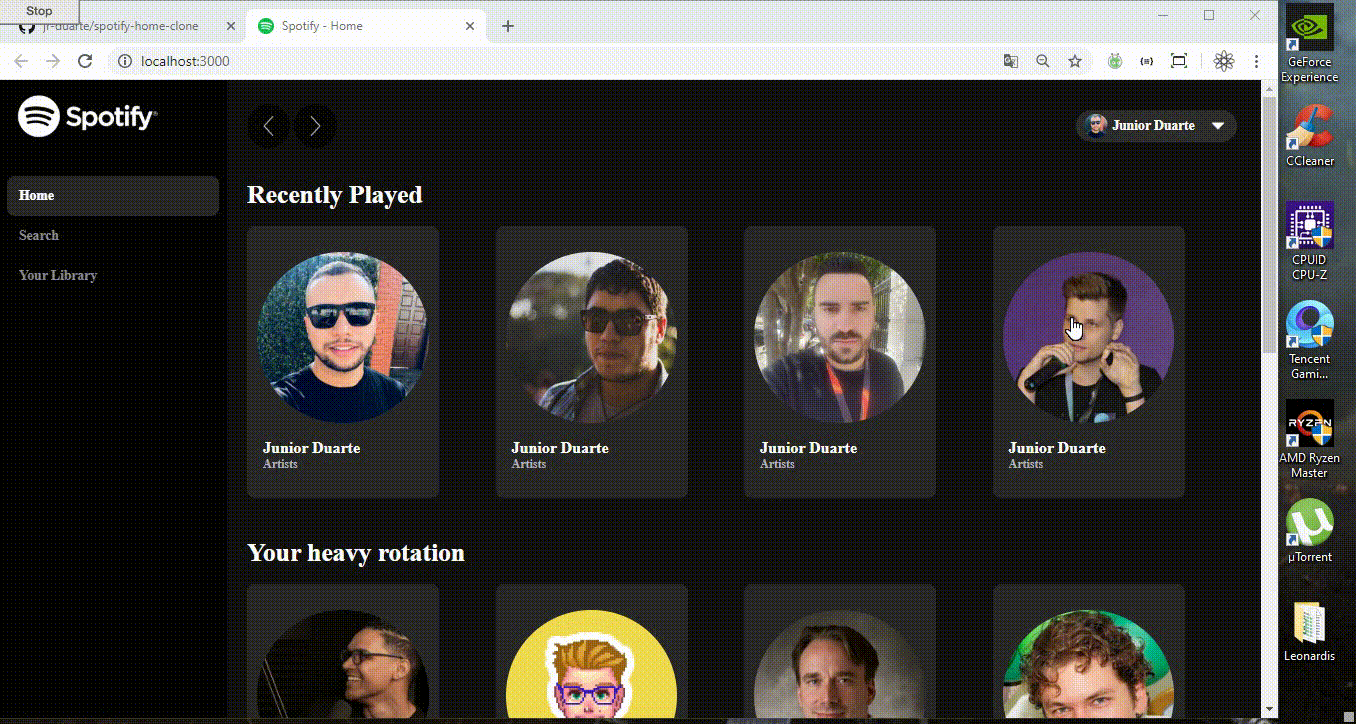Image resolution: width=1356 pixels, height=724 pixels.
Task: Open Search from the sidebar
Action: (x=39, y=235)
